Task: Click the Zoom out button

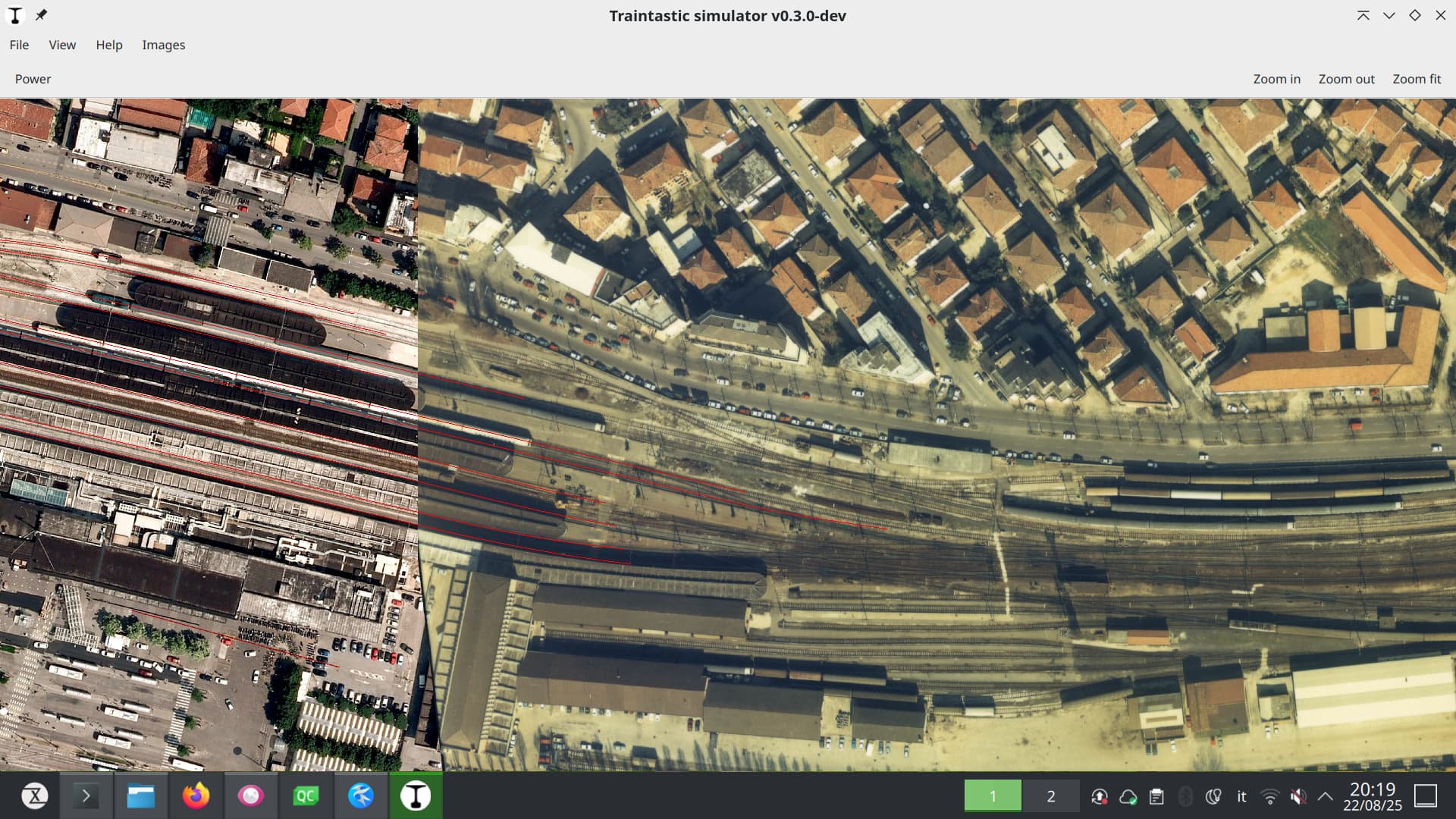Action: [x=1346, y=79]
